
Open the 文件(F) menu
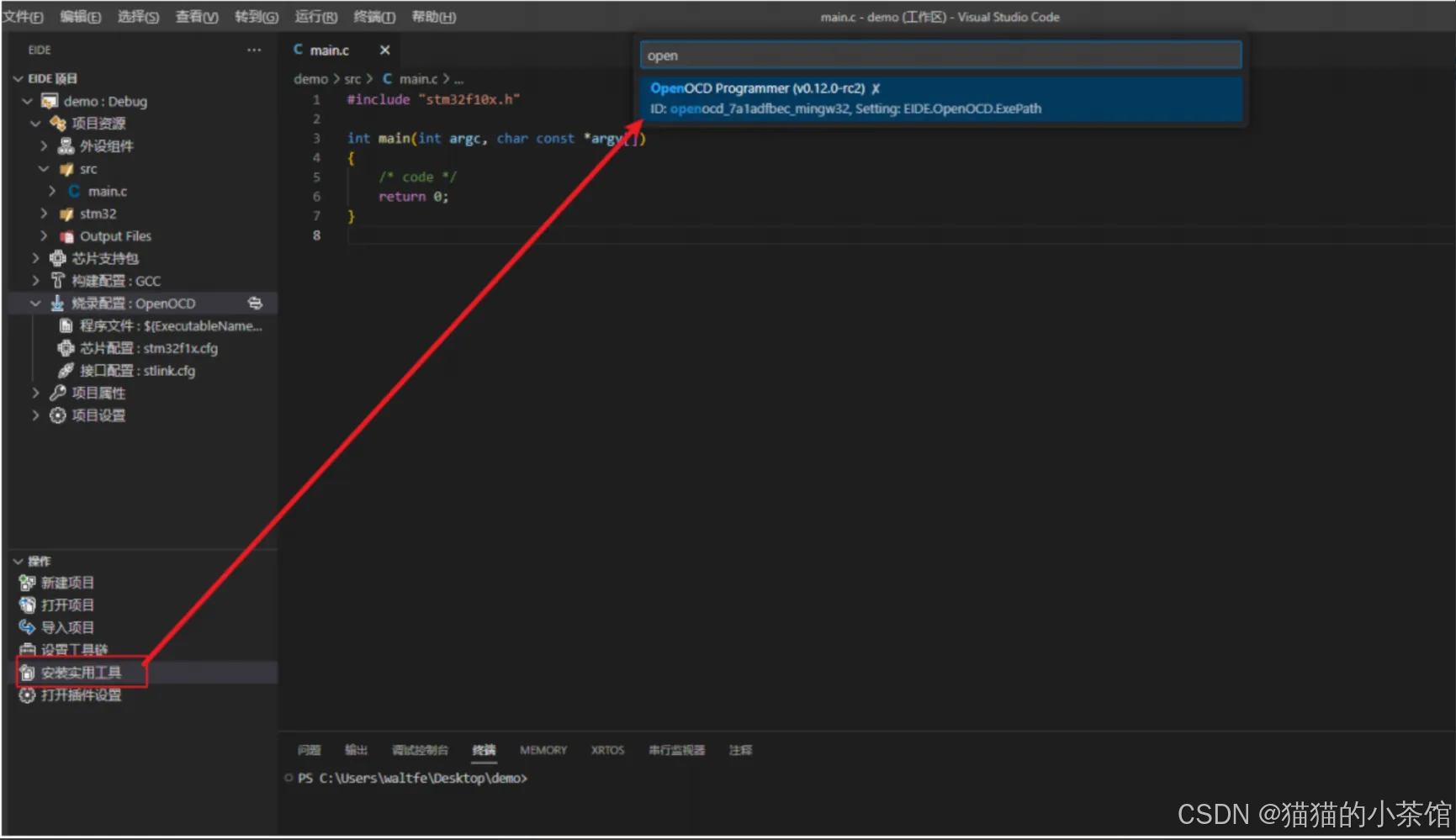23,17
